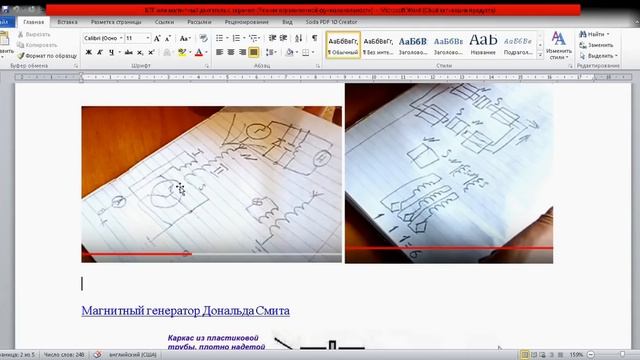
Task: Select Подзаголовок style
Action: click(x=518, y=45)
